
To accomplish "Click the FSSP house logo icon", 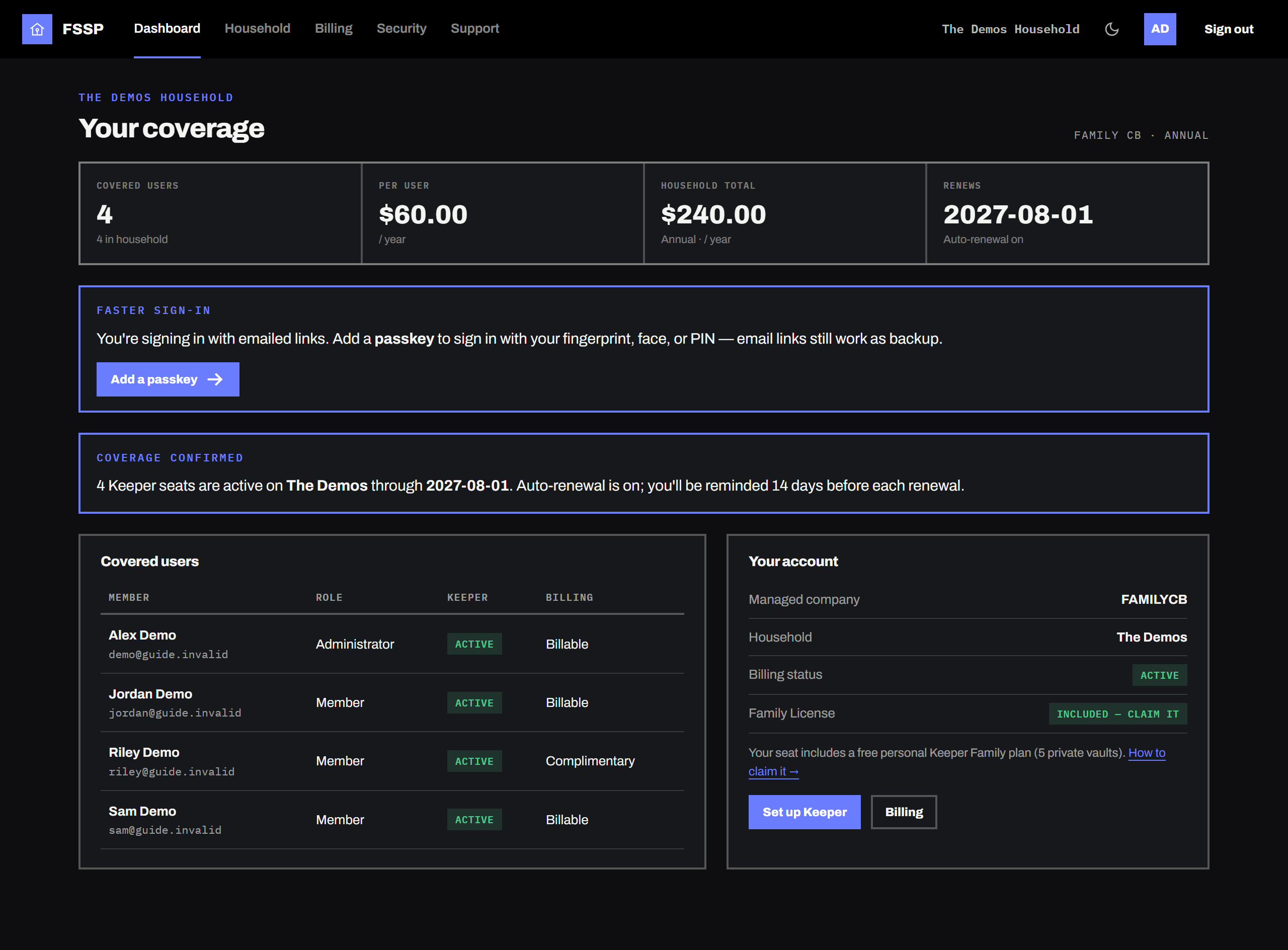I will 37,29.
